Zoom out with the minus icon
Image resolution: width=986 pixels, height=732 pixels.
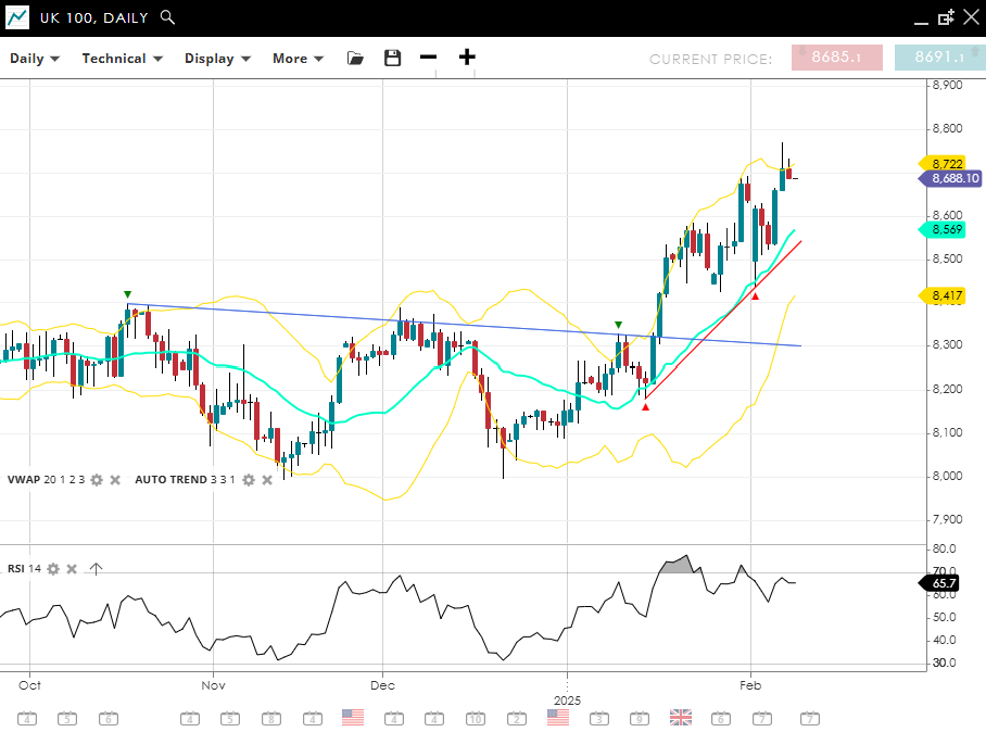tap(428, 57)
